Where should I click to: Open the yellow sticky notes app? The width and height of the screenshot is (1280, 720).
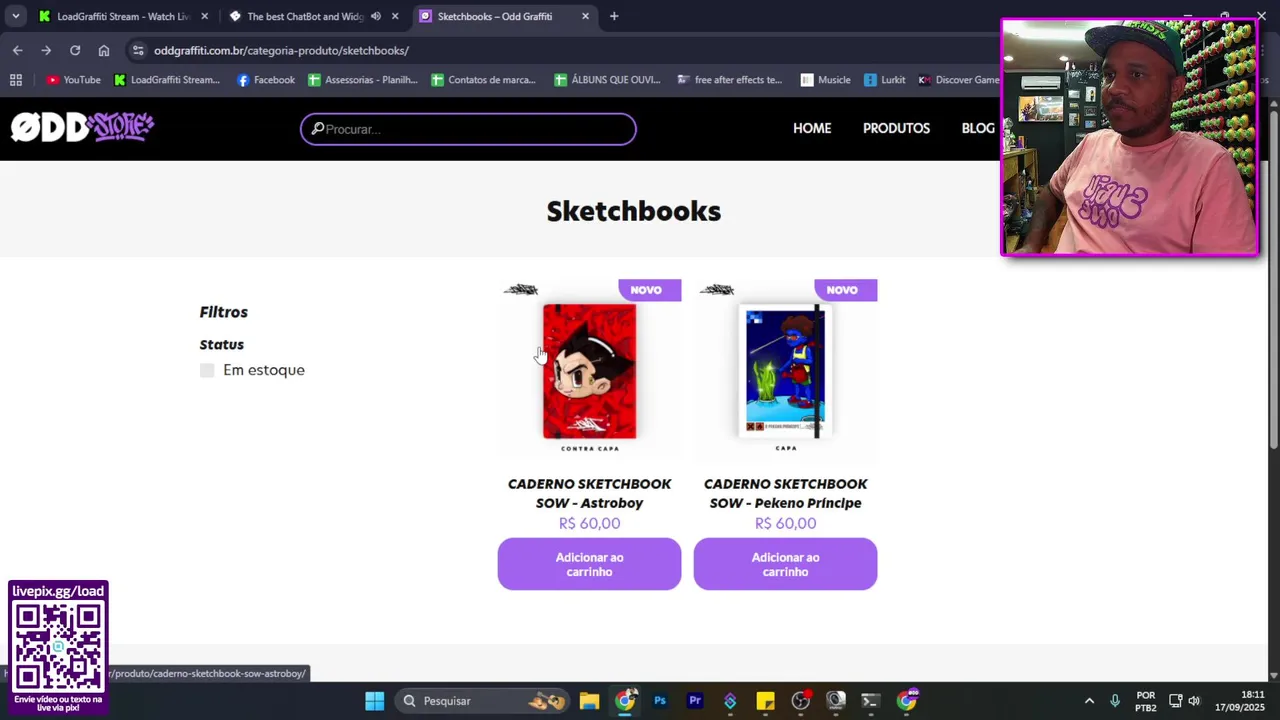(x=765, y=701)
